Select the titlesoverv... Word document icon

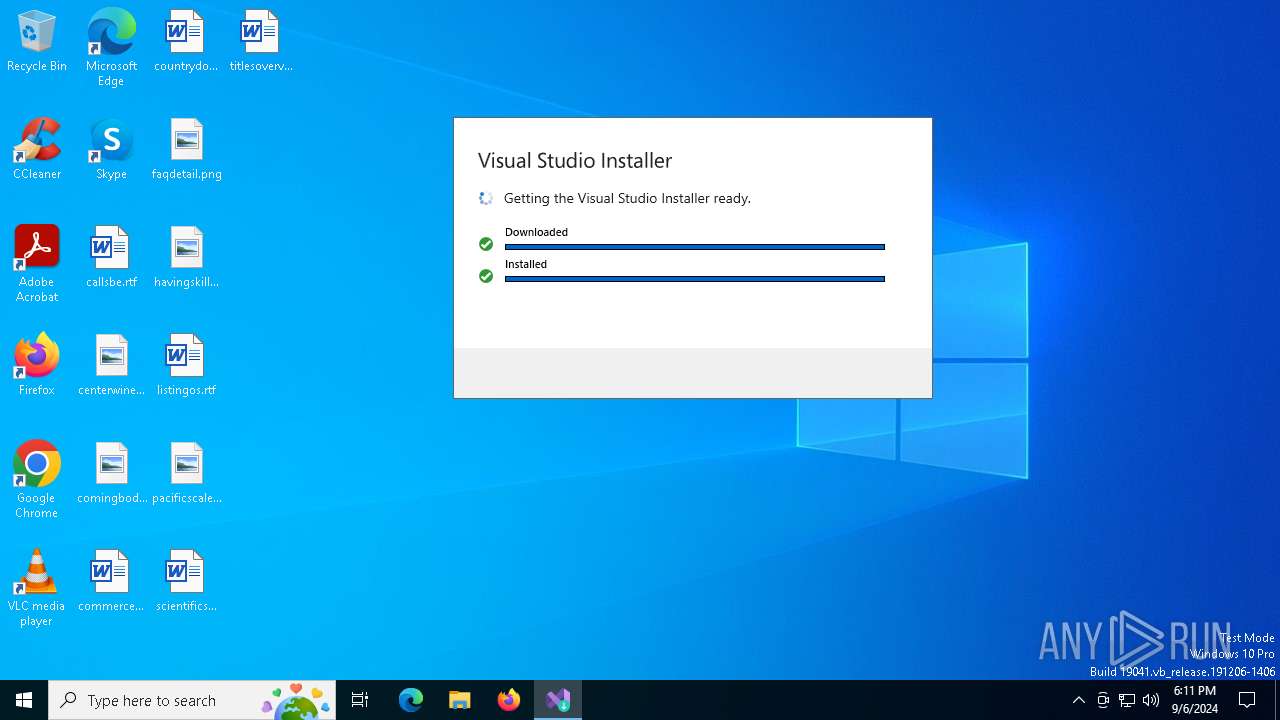coord(261,41)
